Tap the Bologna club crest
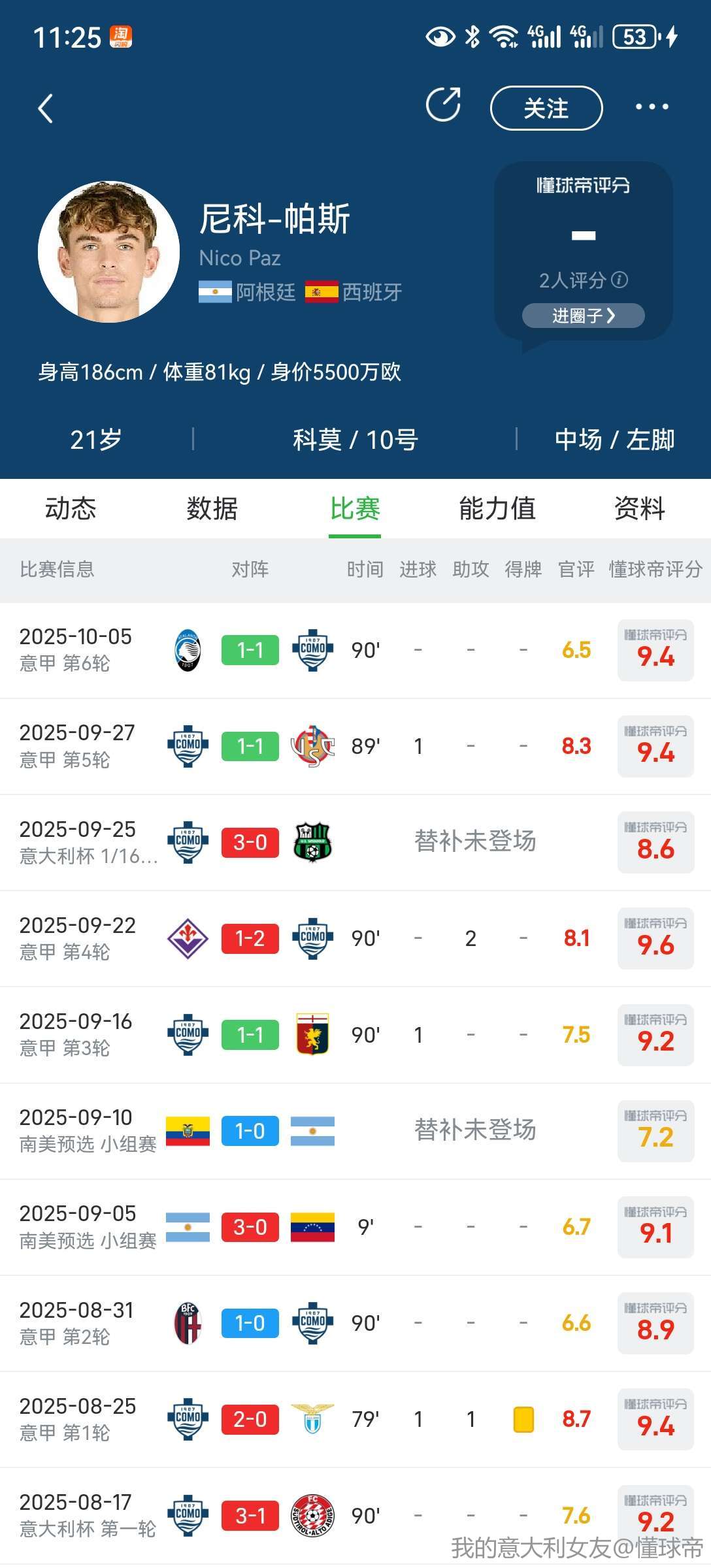 pos(188,1323)
